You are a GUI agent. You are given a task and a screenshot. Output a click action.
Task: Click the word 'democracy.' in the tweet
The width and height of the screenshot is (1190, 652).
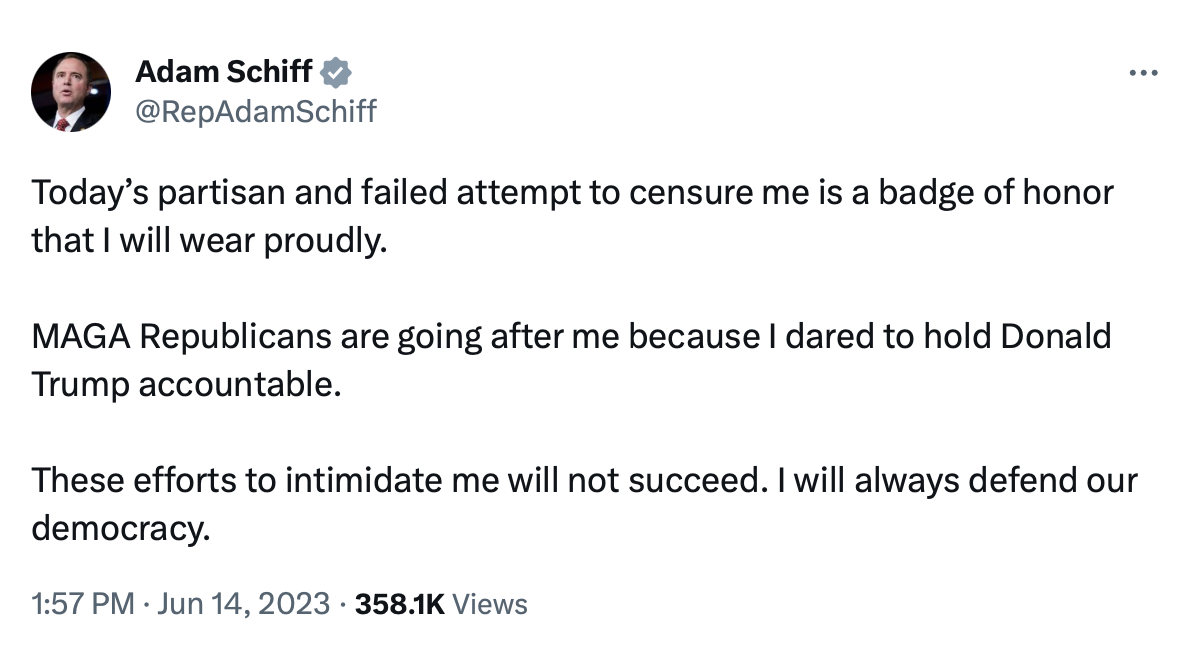click(121, 529)
